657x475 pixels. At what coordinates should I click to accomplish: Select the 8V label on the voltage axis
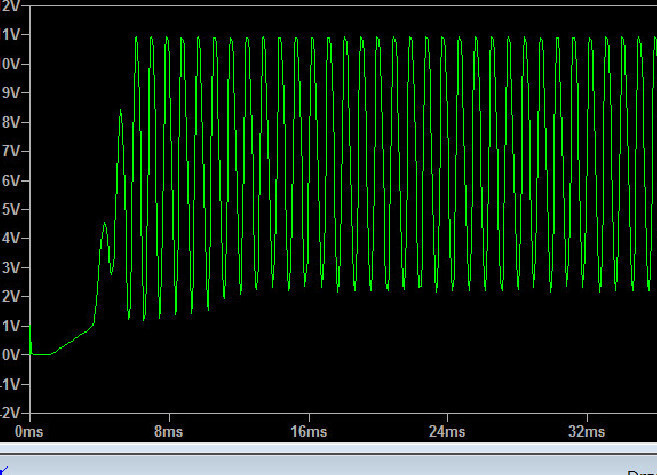[x=10, y=122]
